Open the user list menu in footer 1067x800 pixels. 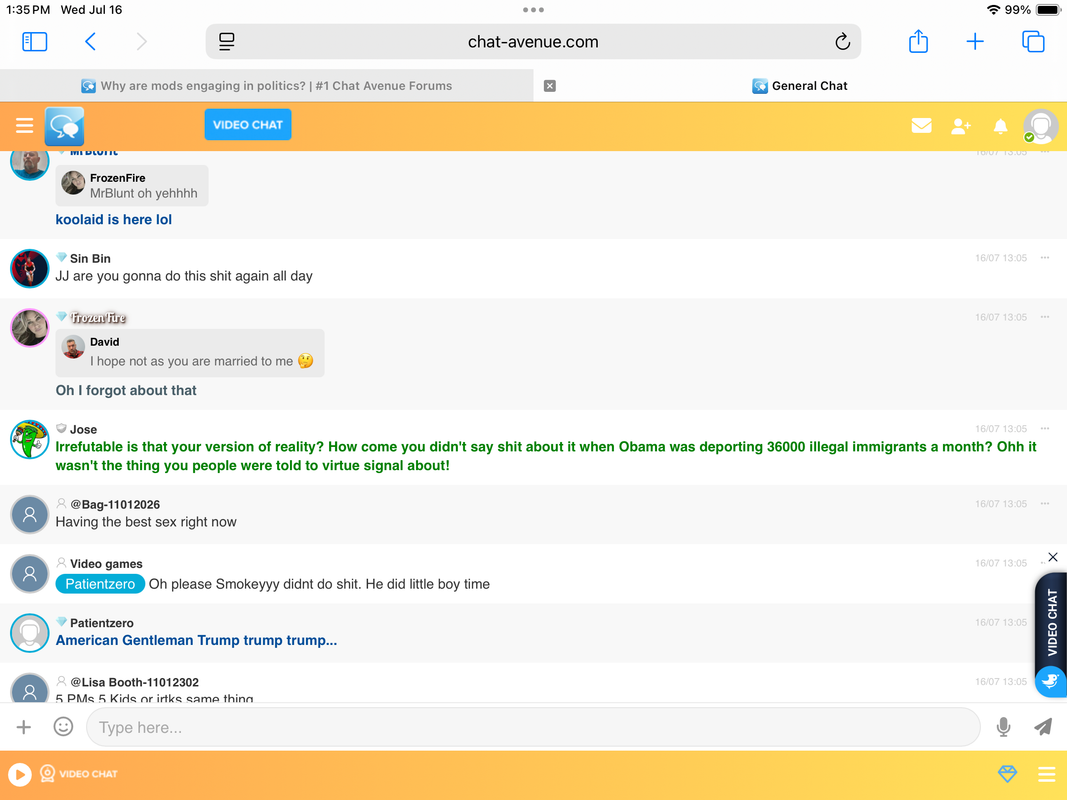click(x=1047, y=774)
